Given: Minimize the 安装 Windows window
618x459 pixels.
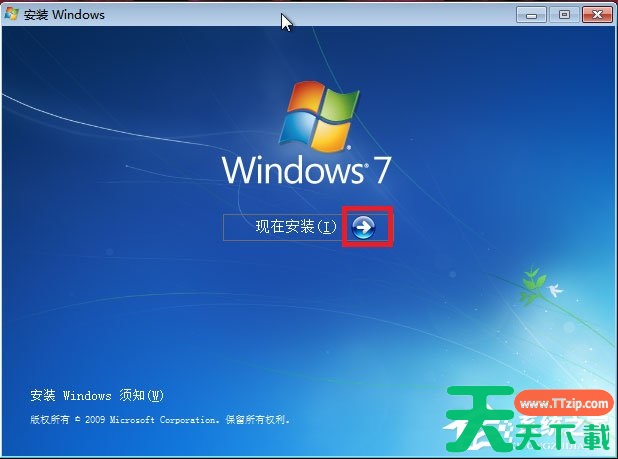Looking at the screenshot, I should click(x=531, y=15).
